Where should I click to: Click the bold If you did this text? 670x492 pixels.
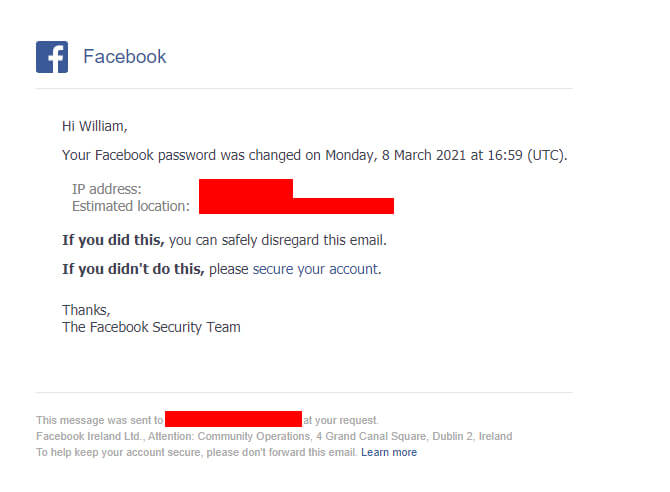pos(113,240)
